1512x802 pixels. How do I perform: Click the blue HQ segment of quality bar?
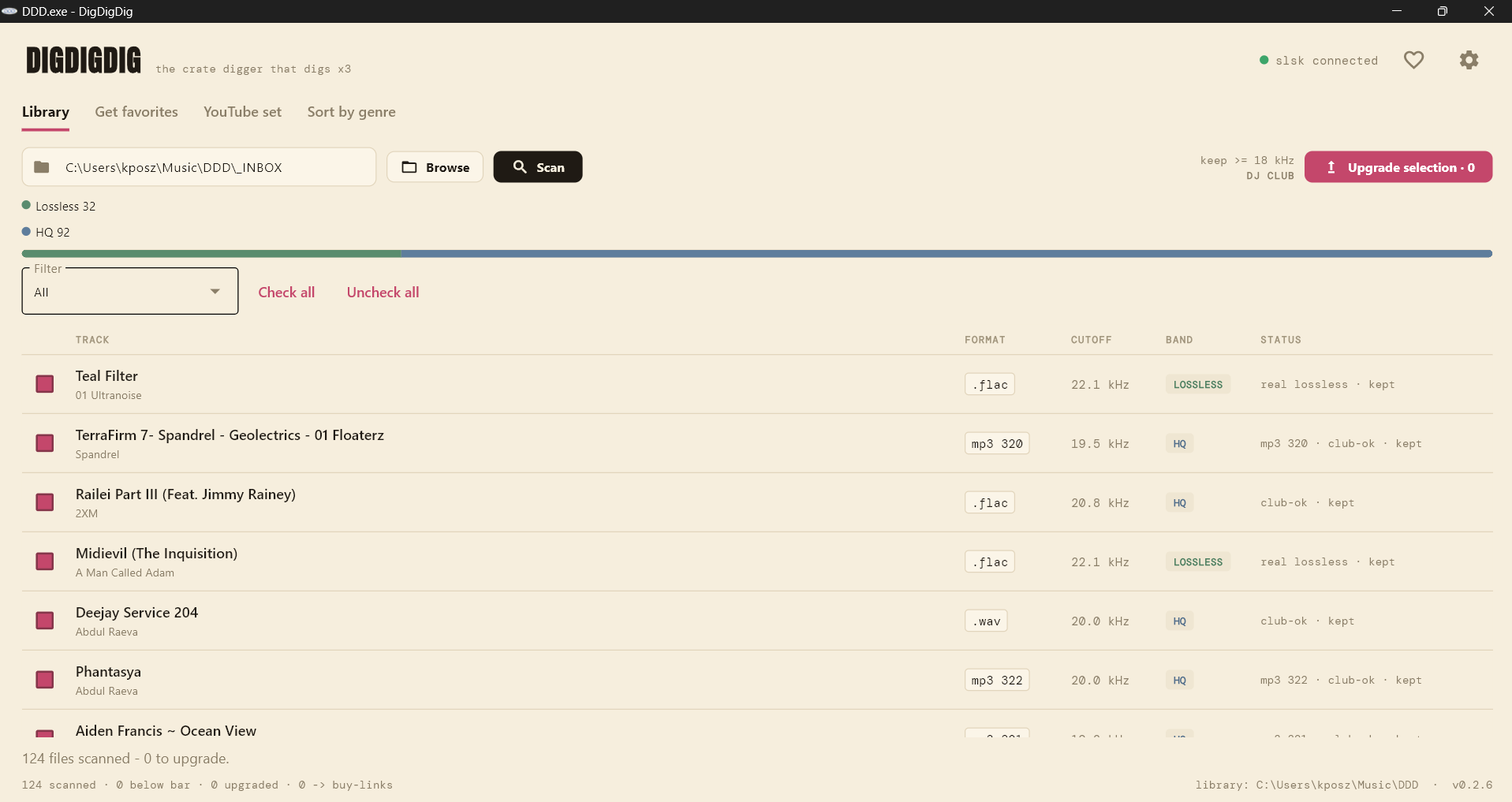click(x=946, y=254)
